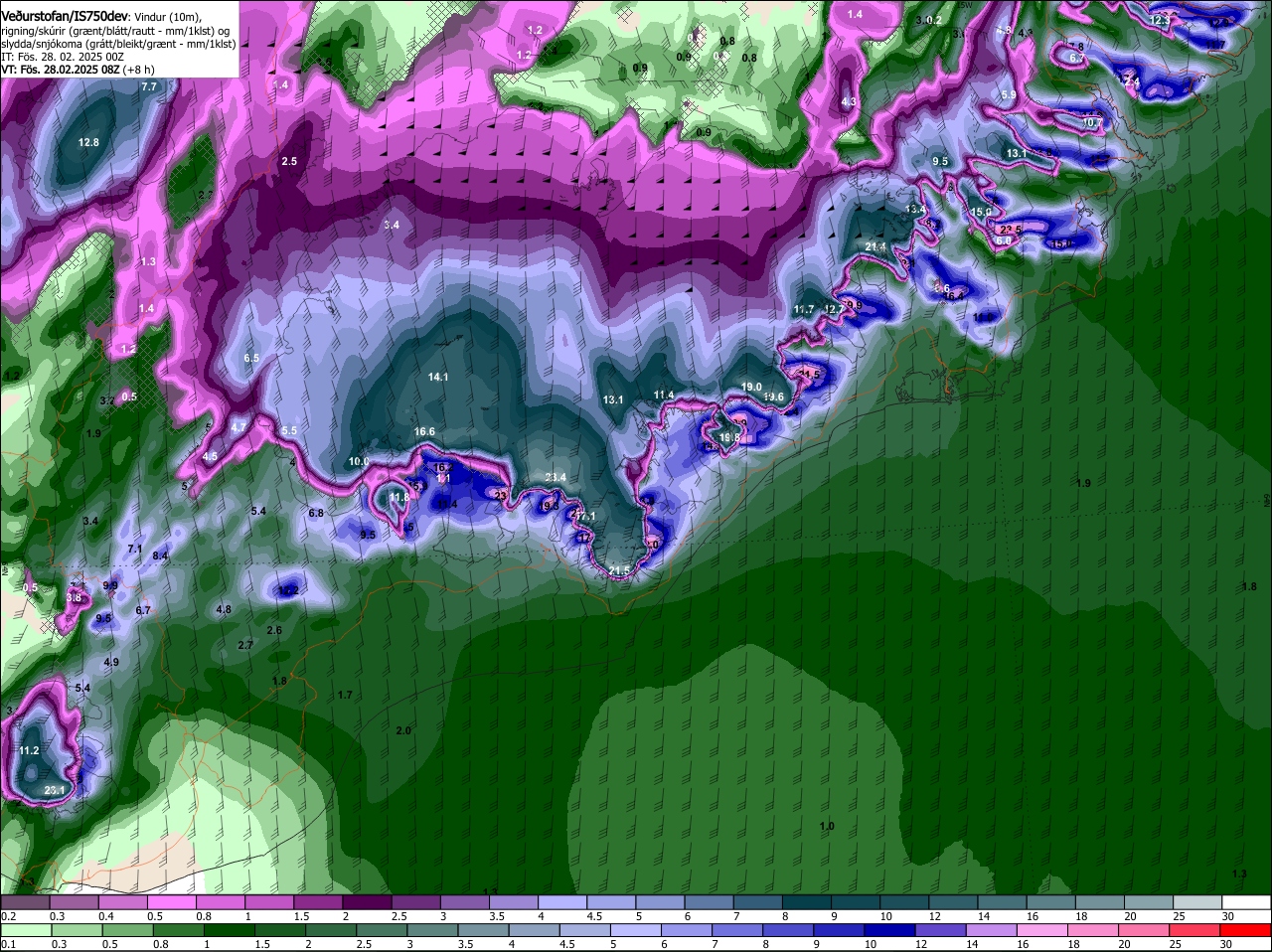
Task: Click the lower legend swatch starting at 25
Action: 1194,931
